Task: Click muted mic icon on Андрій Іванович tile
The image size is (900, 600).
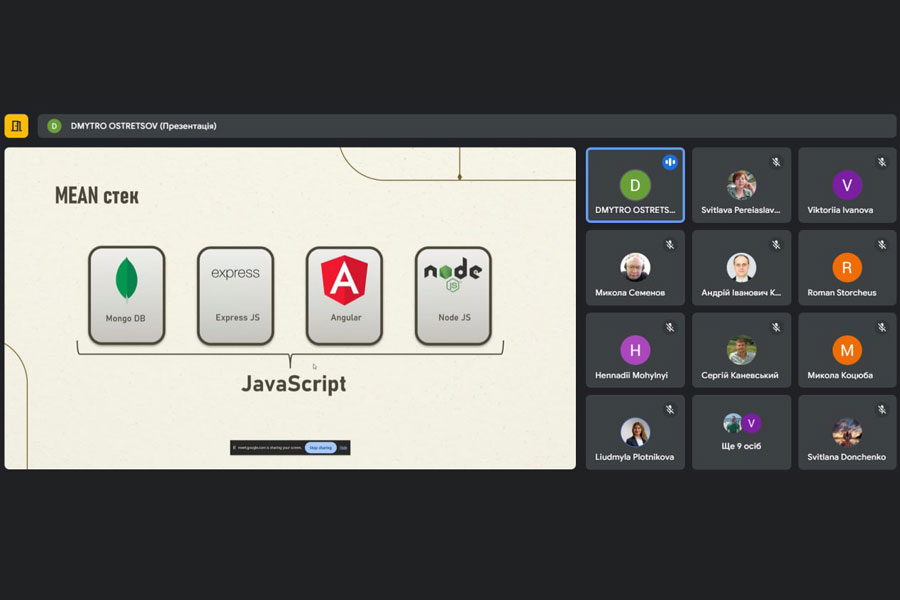Action: point(776,245)
